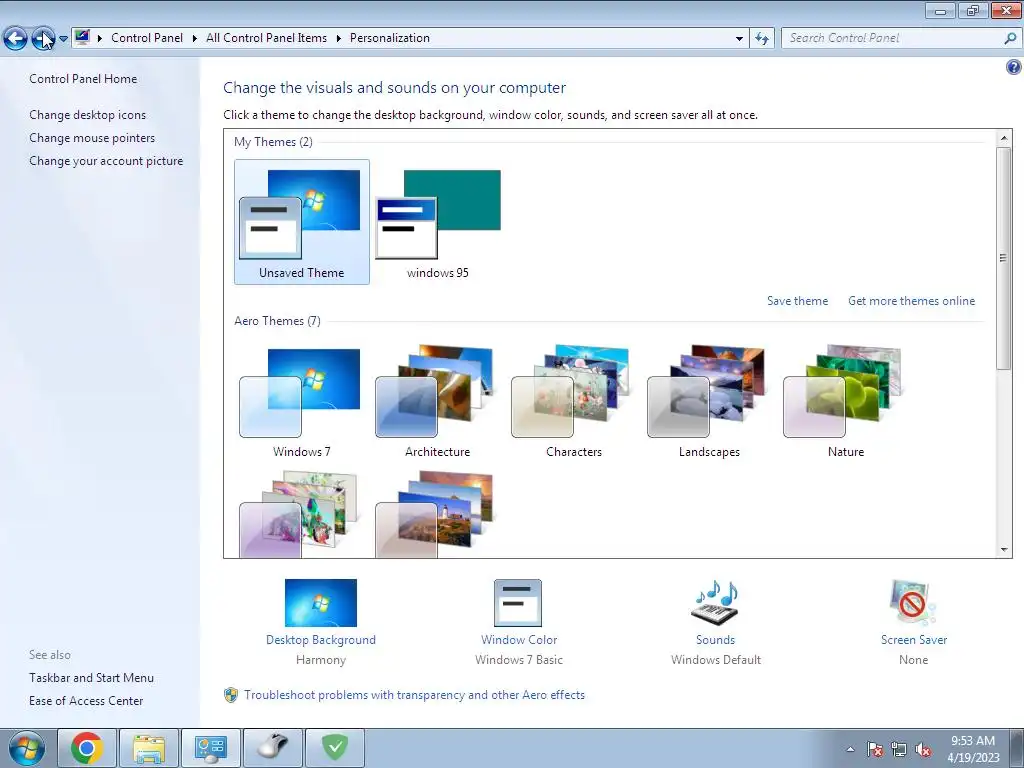Screen dimensions: 1024x768
Task: Apply the Nature Aero theme
Action: (x=846, y=401)
